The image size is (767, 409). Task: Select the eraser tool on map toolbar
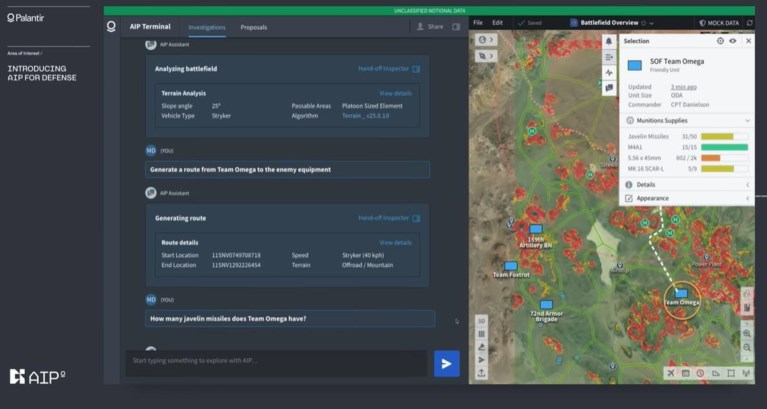point(481,347)
